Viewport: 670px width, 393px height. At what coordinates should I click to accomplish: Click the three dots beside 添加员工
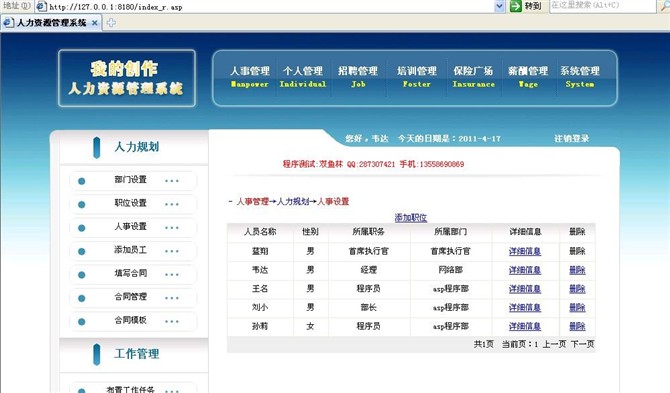[172, 252]
